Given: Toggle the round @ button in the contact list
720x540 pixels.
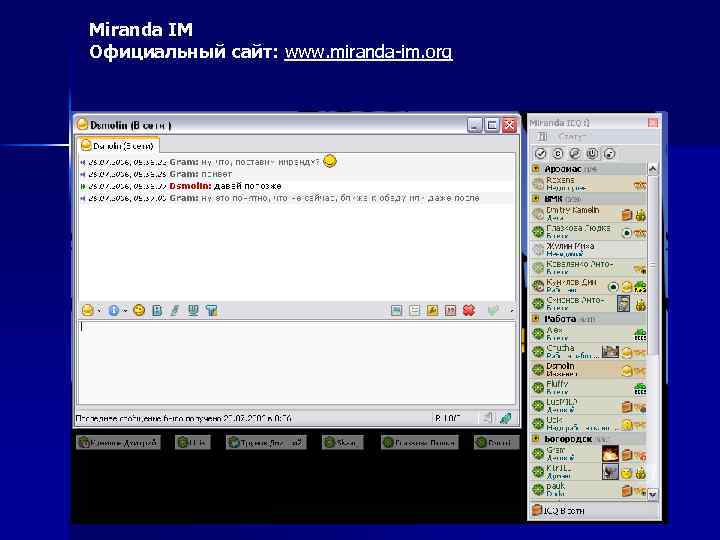Looking at the screenshot, I should click(574, 154).
